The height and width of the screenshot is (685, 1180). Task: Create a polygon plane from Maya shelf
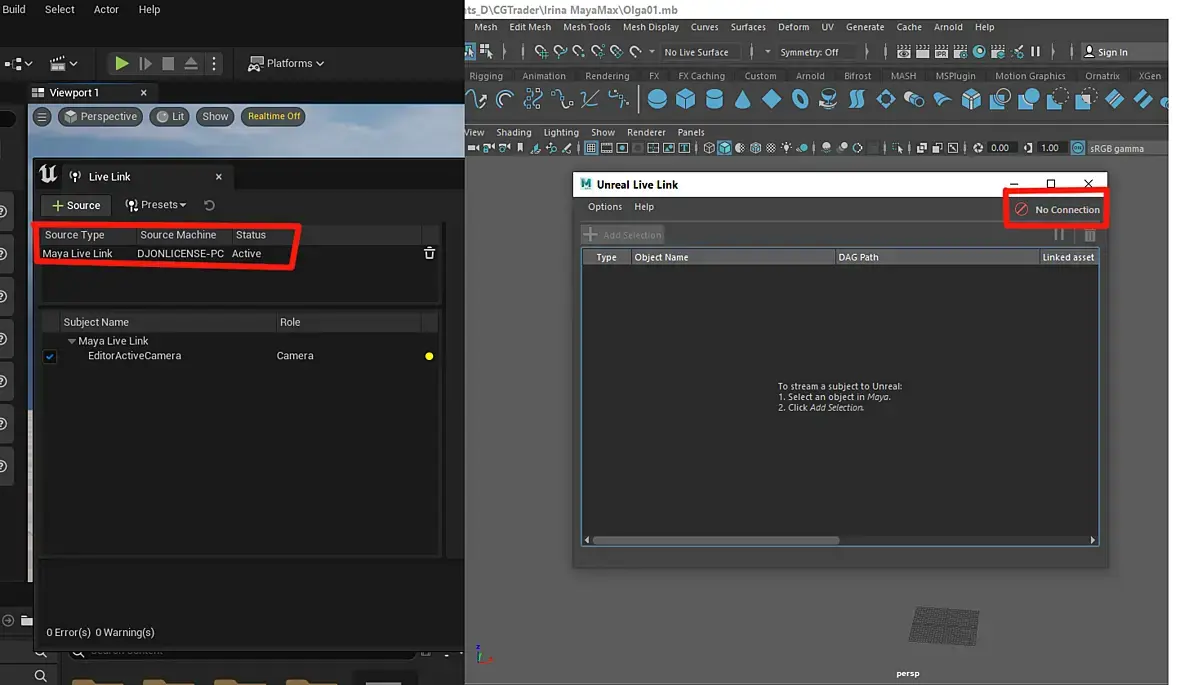(x=771, y=99)
